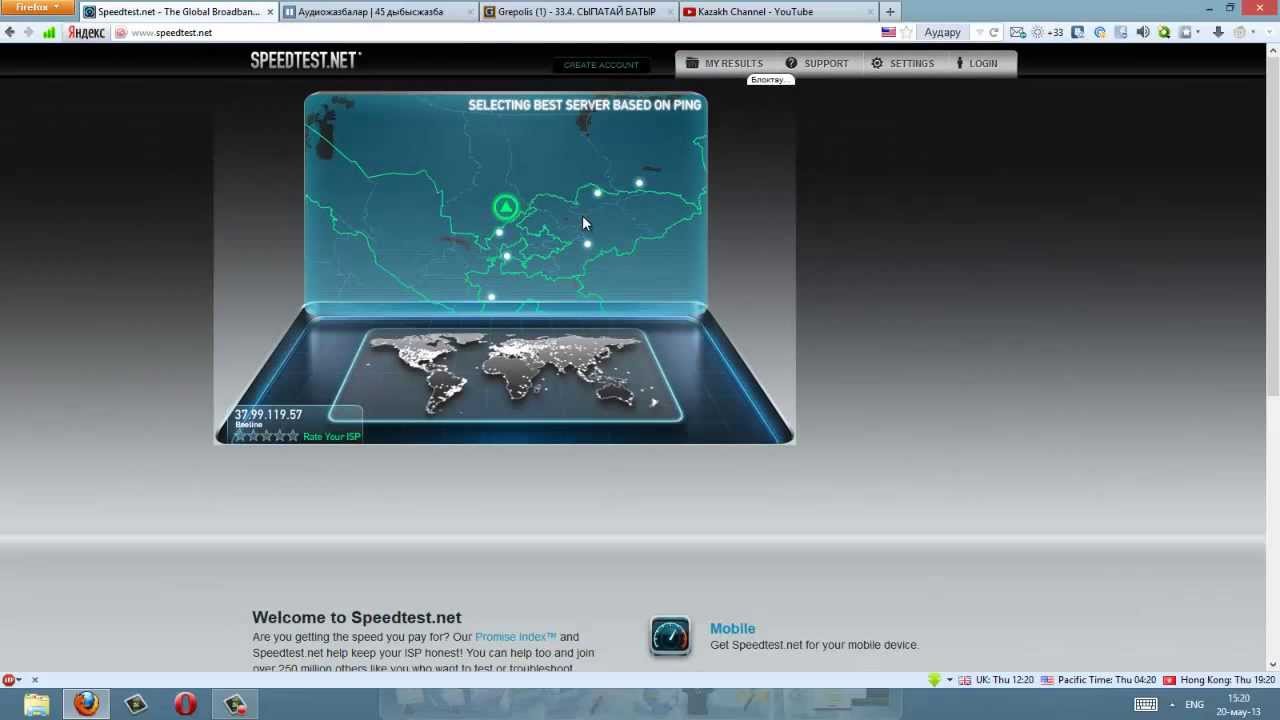Viewport: 1280px width, 720px height.
Task: Click the red ABP icon in add-on bar
Action: pos(9,680)
